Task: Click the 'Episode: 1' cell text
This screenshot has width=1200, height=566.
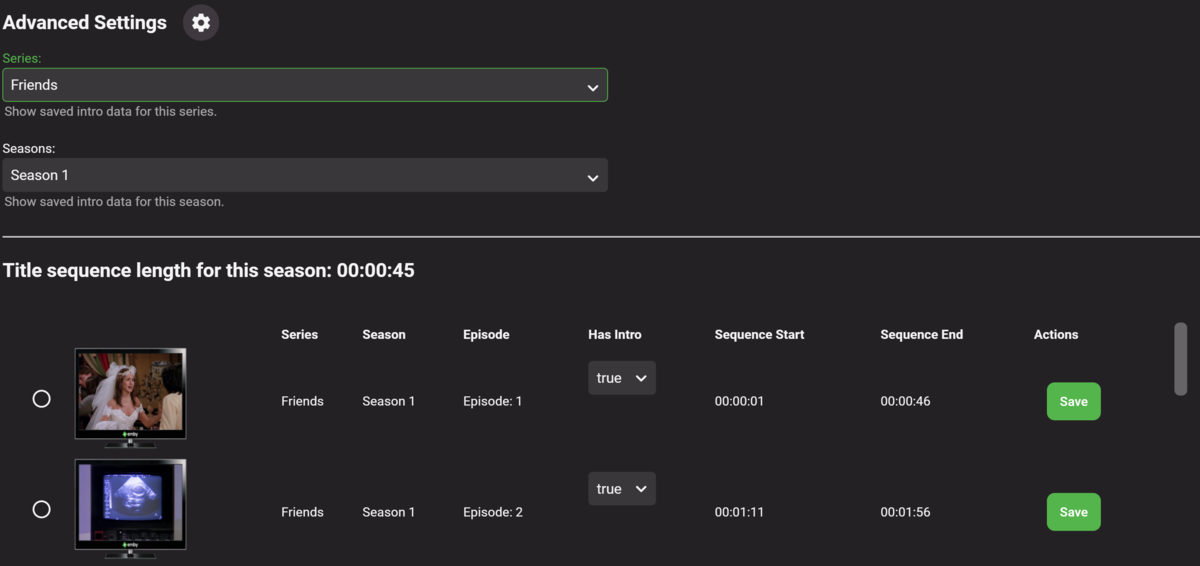Action: click(493, 401)
